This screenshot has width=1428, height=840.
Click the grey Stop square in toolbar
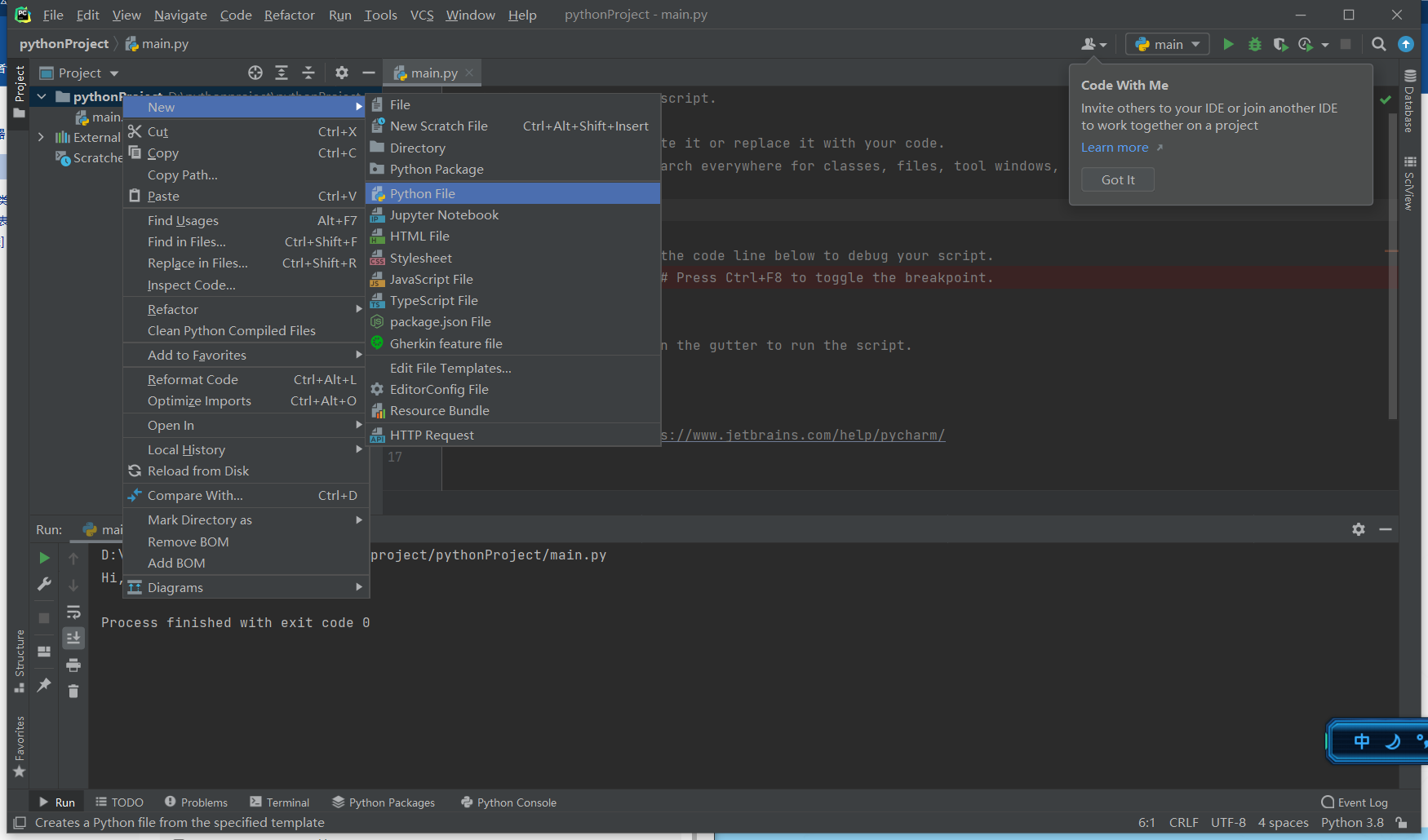click(x=1346, y=44)
